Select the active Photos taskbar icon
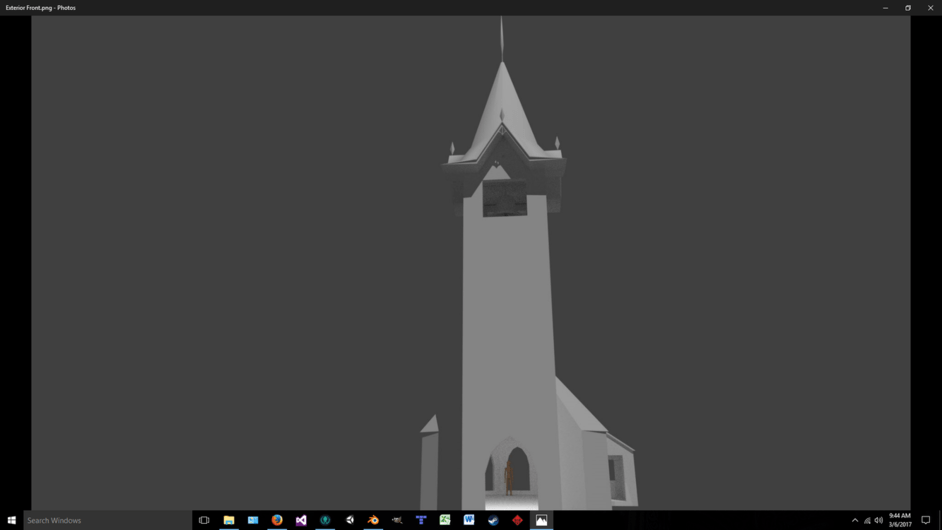The height and width of the screenshot is (530, 942). point(541,520)
